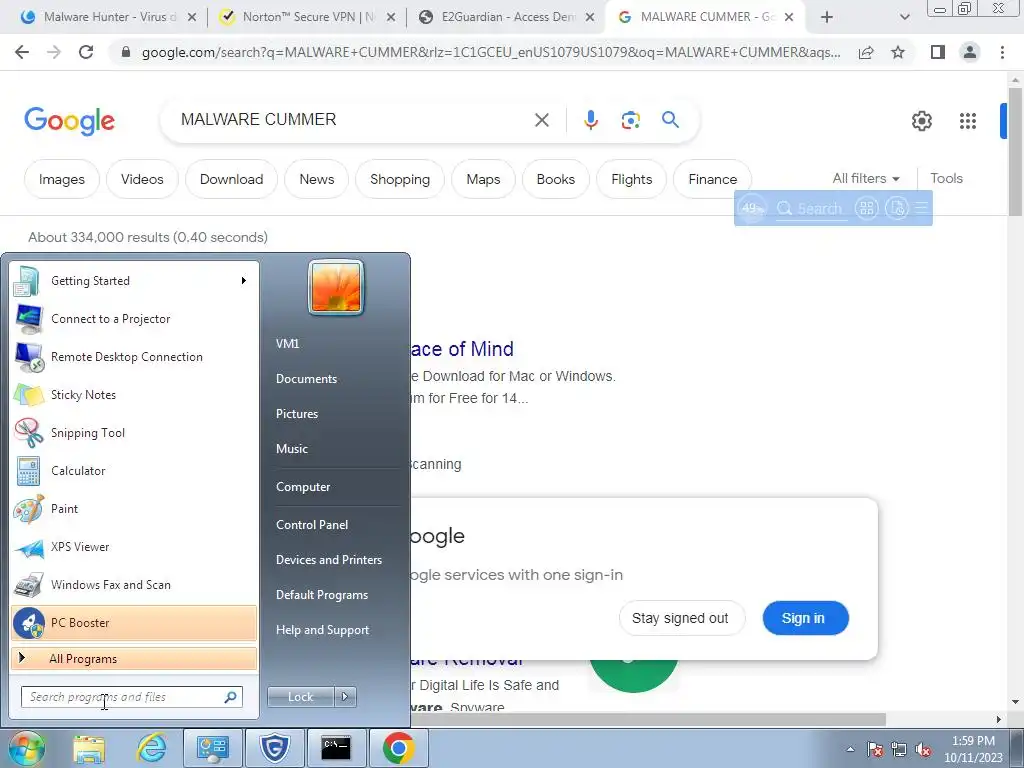Click the Google logo
1024x768 pixels.
69,121
